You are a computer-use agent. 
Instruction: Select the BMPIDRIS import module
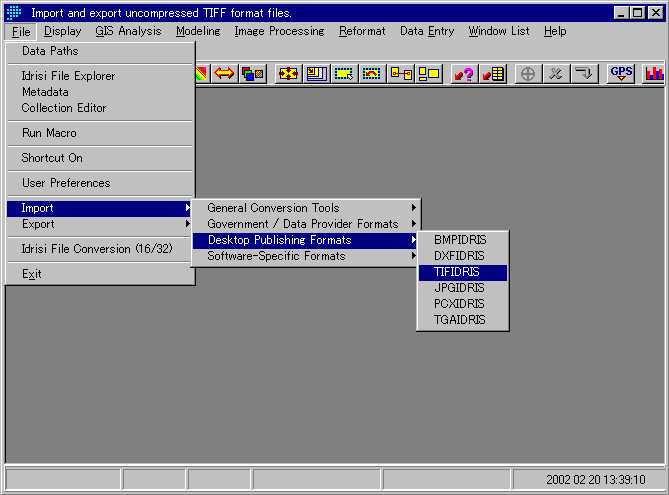coord(463,240)
